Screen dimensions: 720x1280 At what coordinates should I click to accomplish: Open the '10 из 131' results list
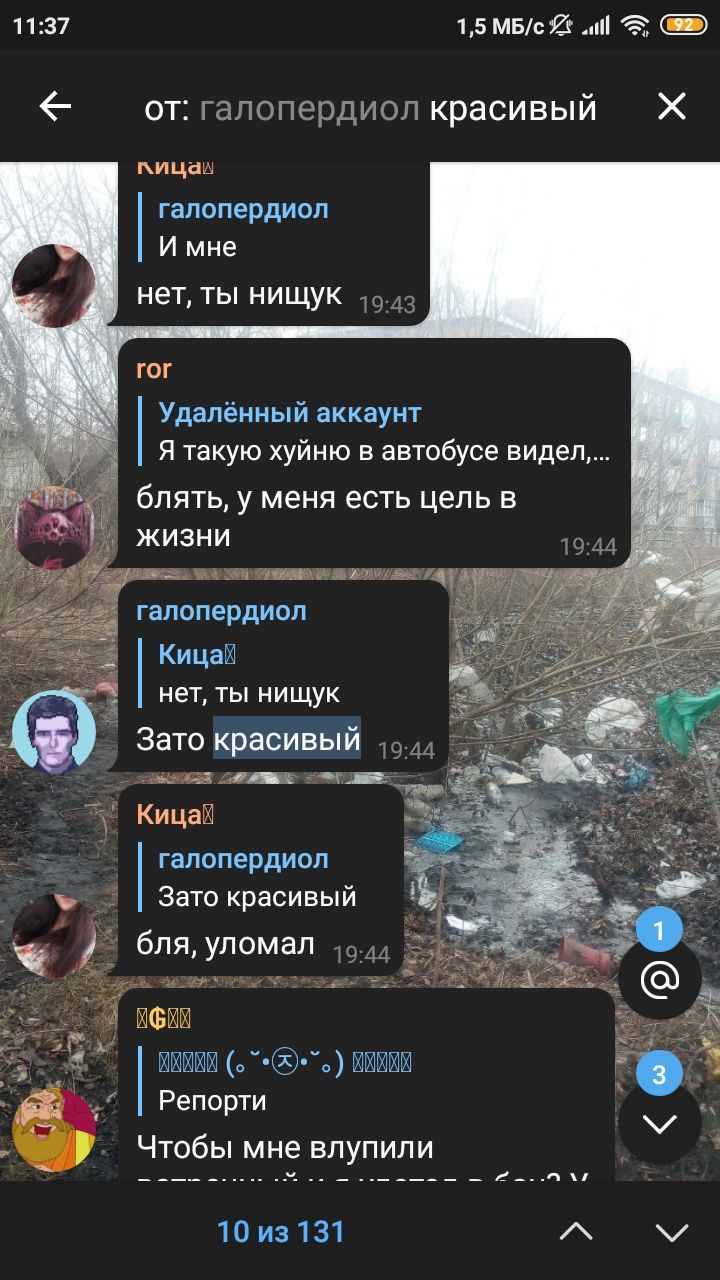tap(281, 1231)
